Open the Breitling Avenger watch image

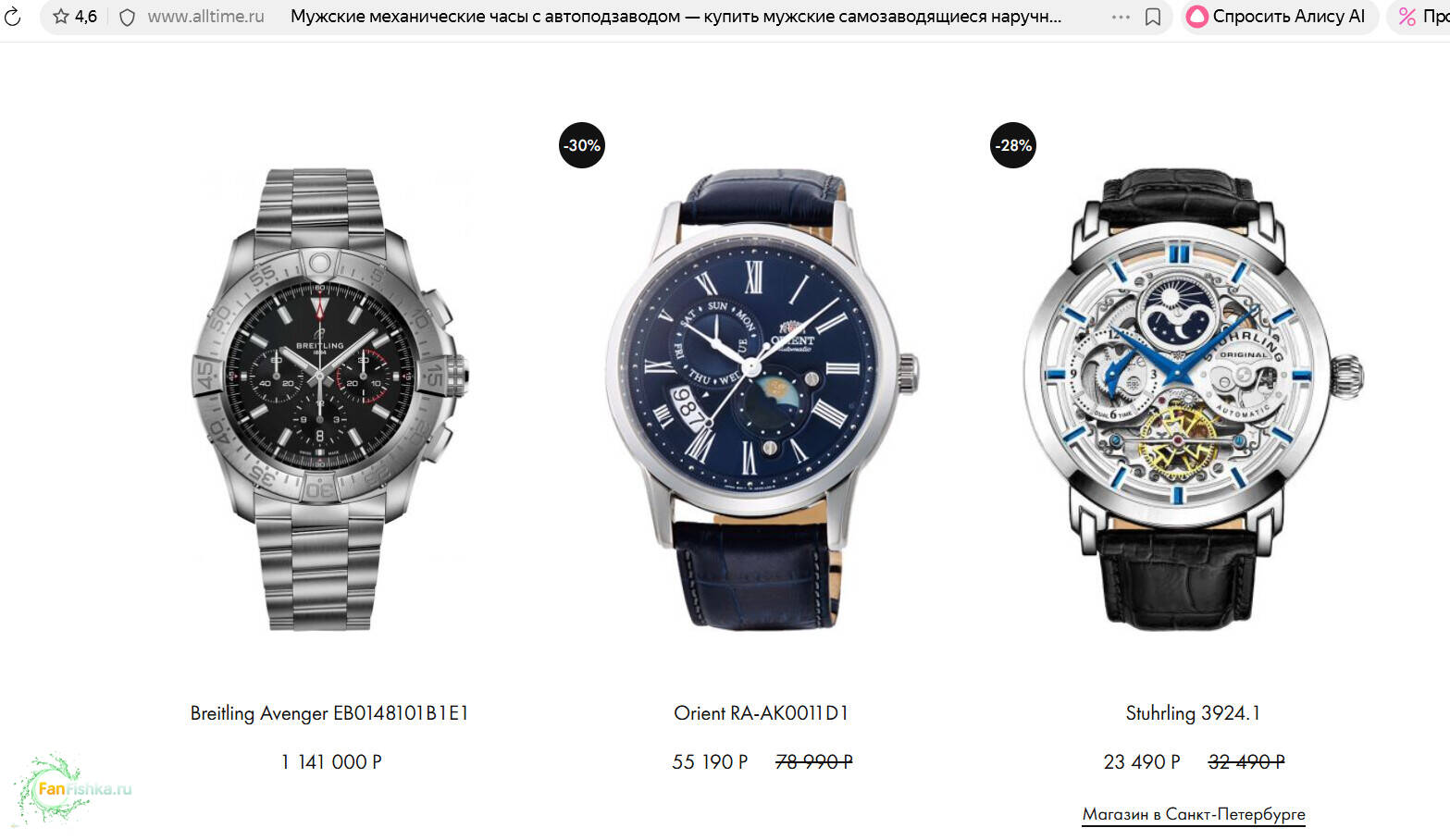pos(330,400)
